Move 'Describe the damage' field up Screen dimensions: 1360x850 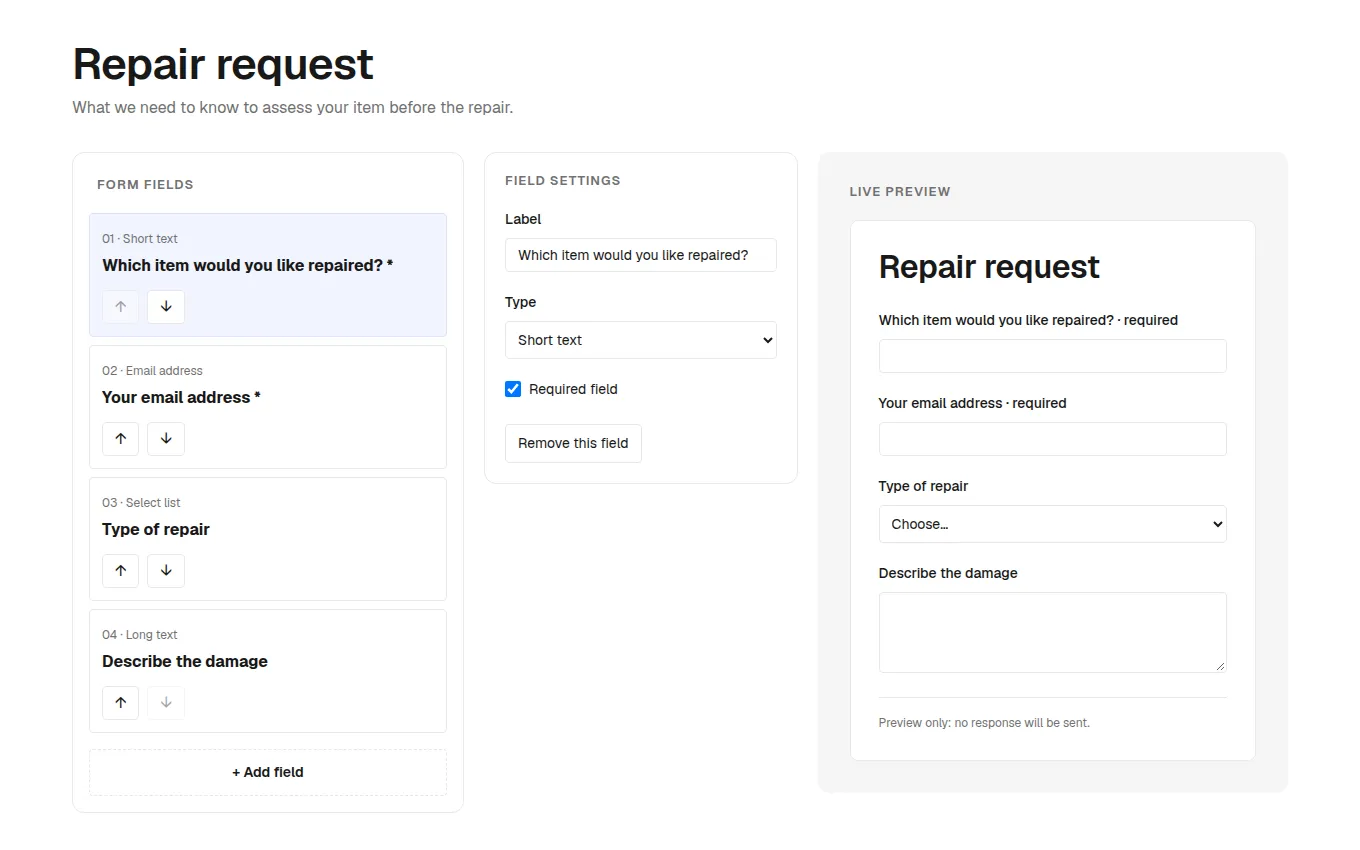pyautogui.click(x=120, y=703)
